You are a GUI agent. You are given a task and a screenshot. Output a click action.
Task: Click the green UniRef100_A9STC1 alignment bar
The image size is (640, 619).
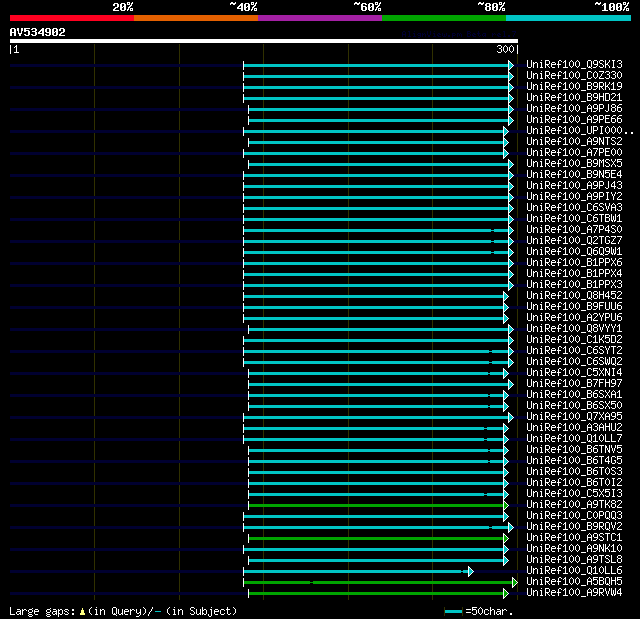(376, 539)
